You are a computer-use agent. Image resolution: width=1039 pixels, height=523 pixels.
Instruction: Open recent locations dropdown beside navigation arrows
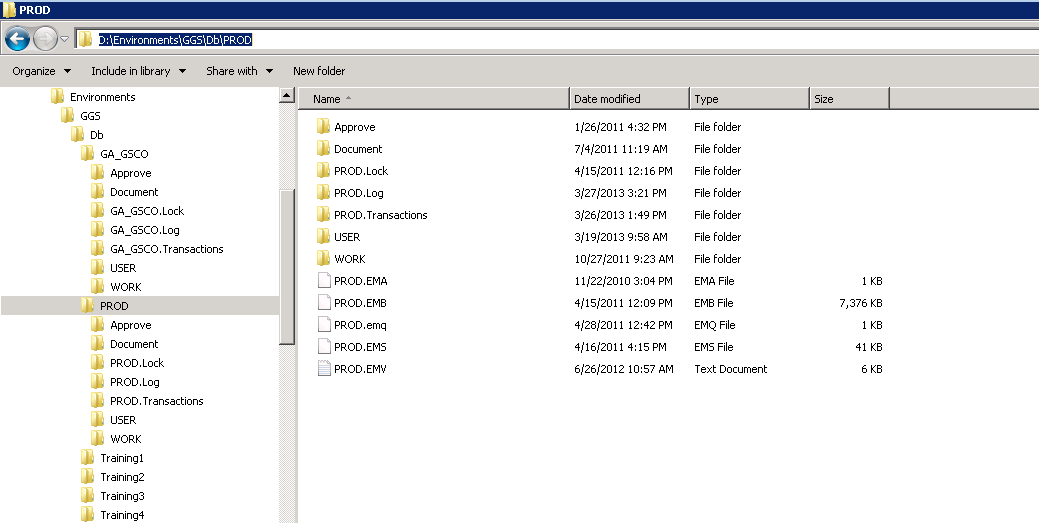tap(65, 40)
